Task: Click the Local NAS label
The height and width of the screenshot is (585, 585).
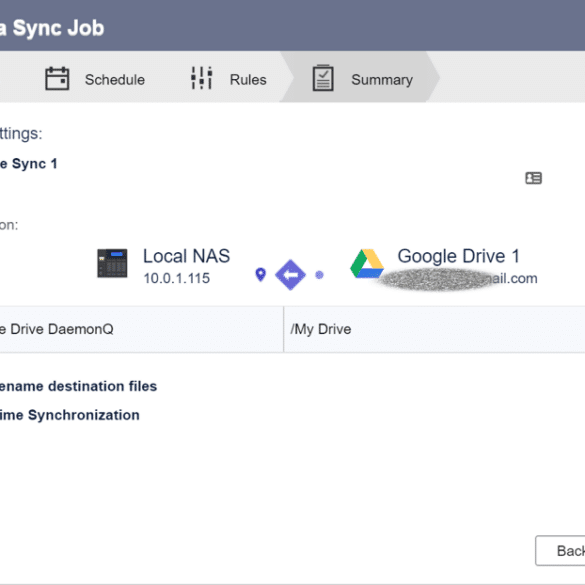Action: 186,256
